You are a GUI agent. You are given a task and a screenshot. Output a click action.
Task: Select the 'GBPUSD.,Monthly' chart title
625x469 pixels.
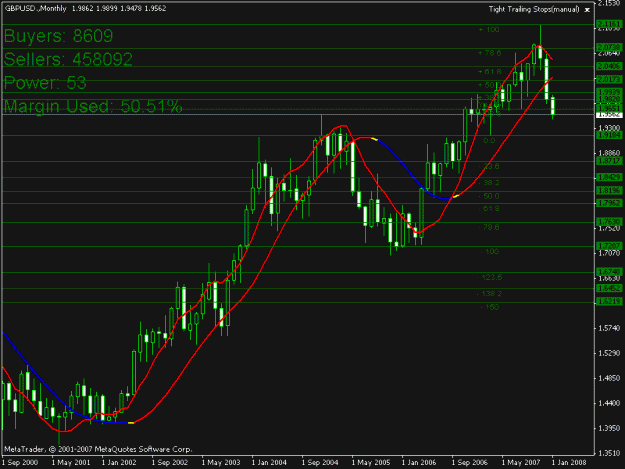(x=35, y=8)
